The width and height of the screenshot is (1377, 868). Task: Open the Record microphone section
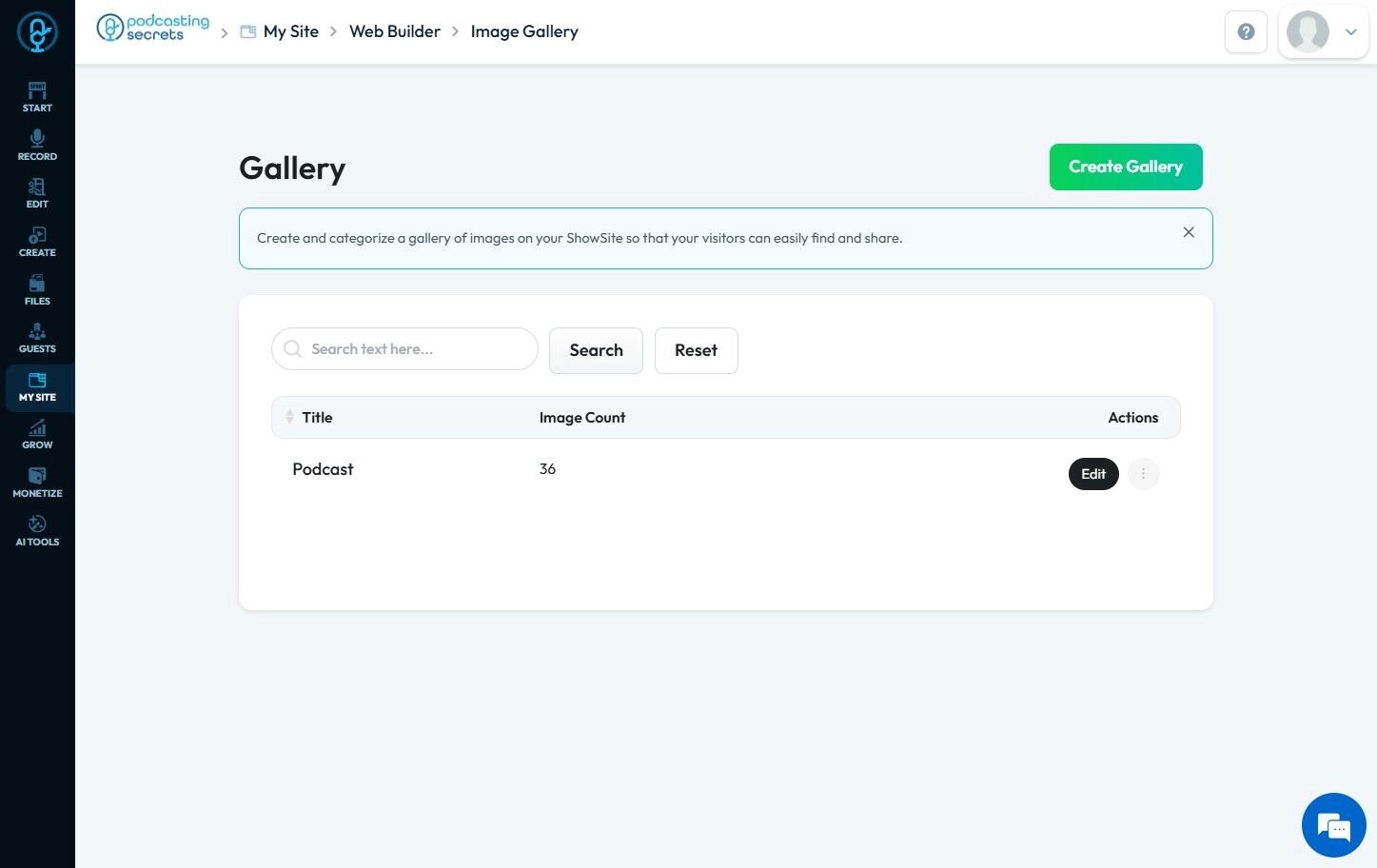37,146
